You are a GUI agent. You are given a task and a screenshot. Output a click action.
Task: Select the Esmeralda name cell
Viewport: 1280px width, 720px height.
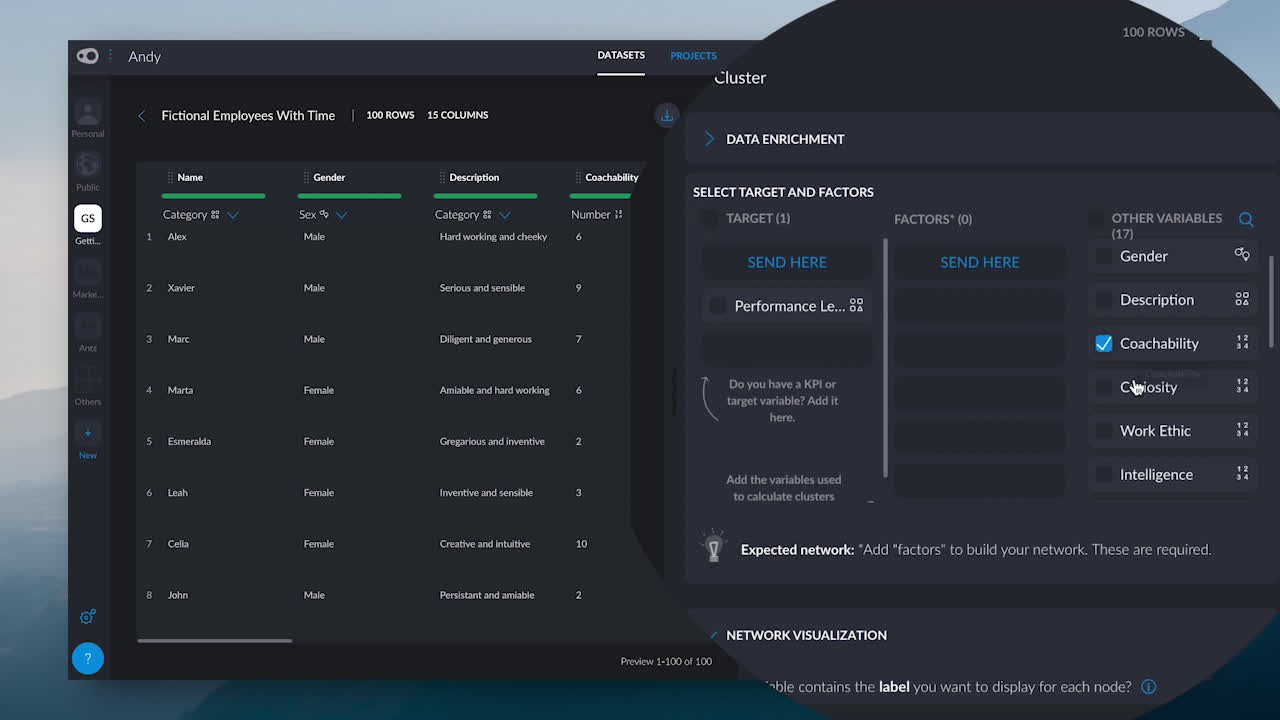click(x=189, y=441)
